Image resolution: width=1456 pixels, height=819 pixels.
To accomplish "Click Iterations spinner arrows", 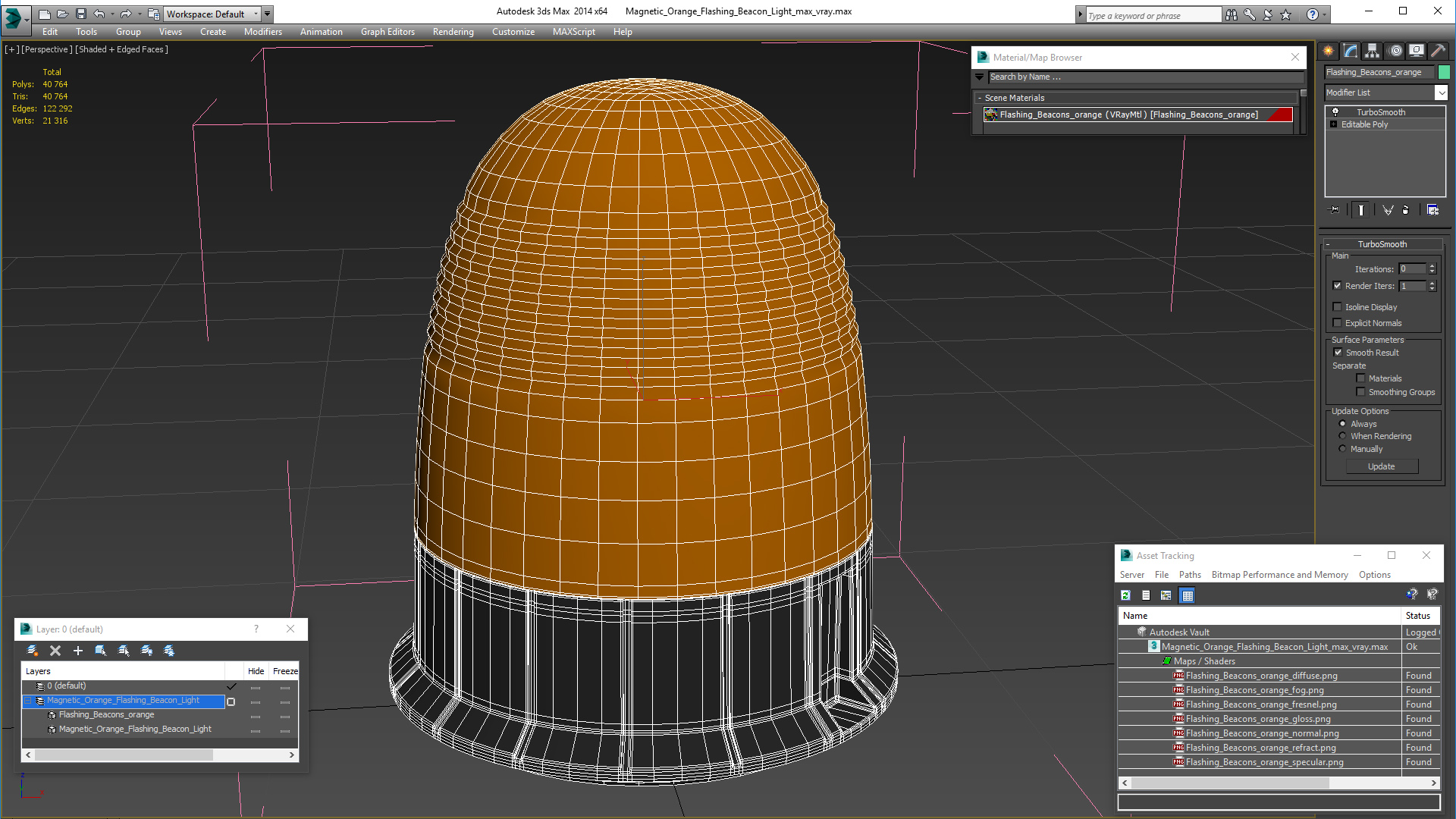I will tap(1432, 269).
